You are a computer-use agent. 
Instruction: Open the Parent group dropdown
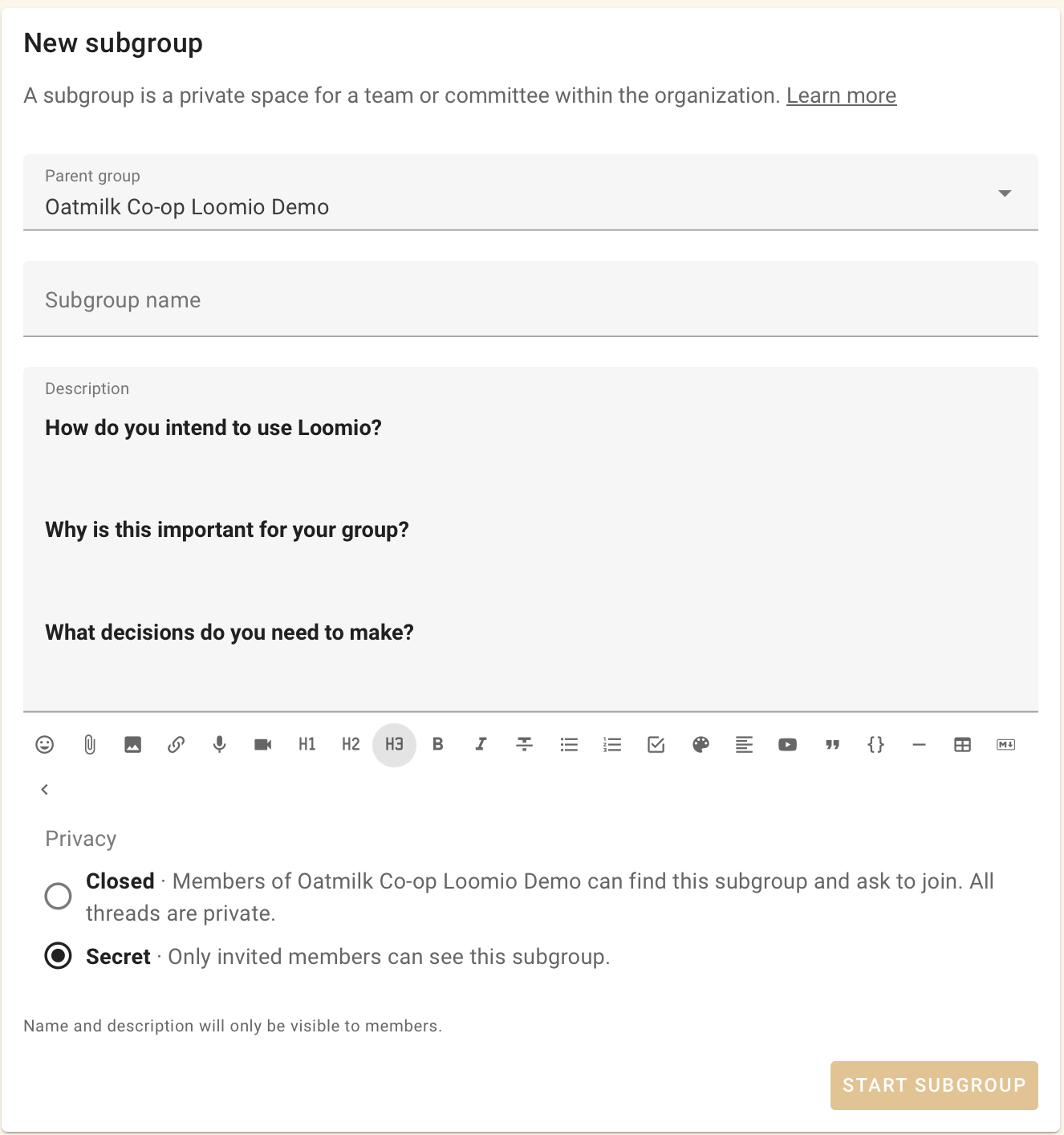click(x=530, y=193)
